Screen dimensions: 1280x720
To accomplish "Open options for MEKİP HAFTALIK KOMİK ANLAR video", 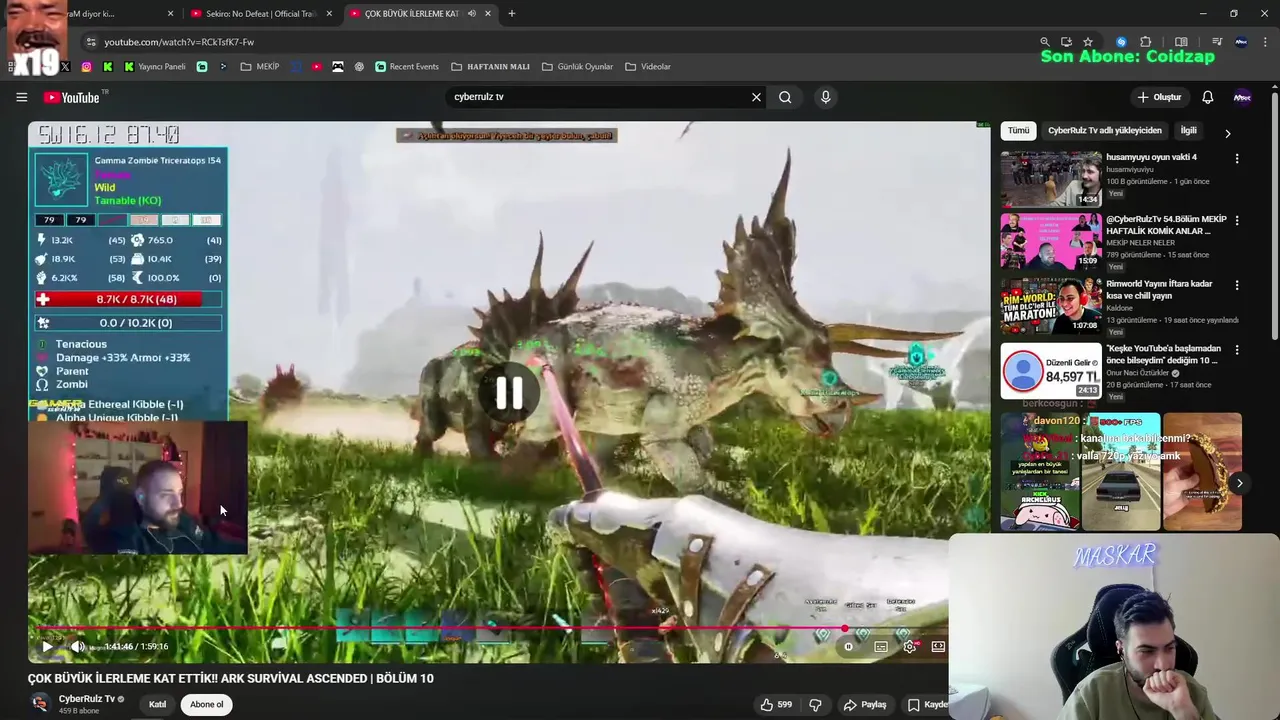I will (x=1237, y=220).
